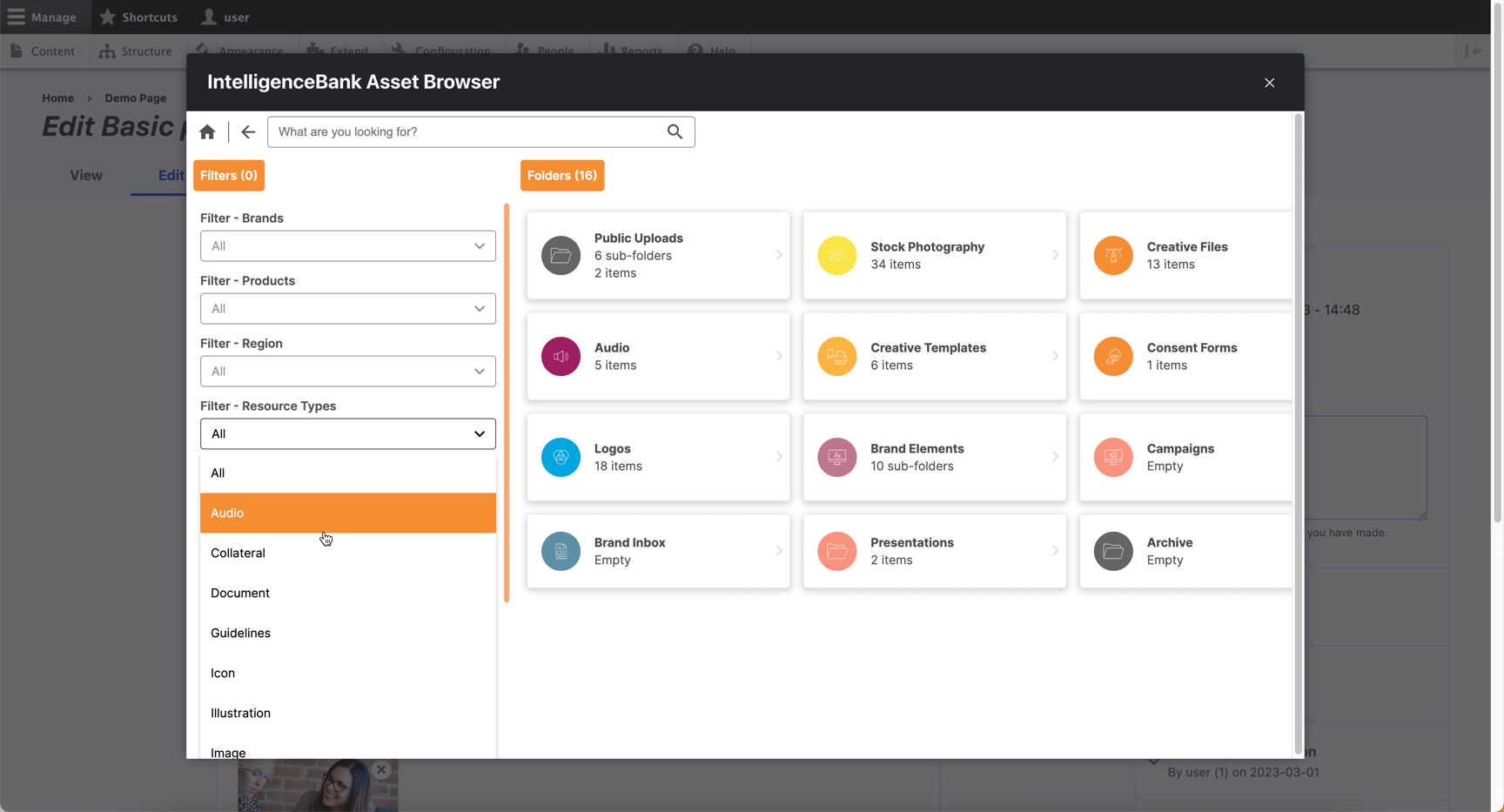Go to Asset Browser home icon
Viewport: 1504px width, 812px height.
tap(207, 131)
